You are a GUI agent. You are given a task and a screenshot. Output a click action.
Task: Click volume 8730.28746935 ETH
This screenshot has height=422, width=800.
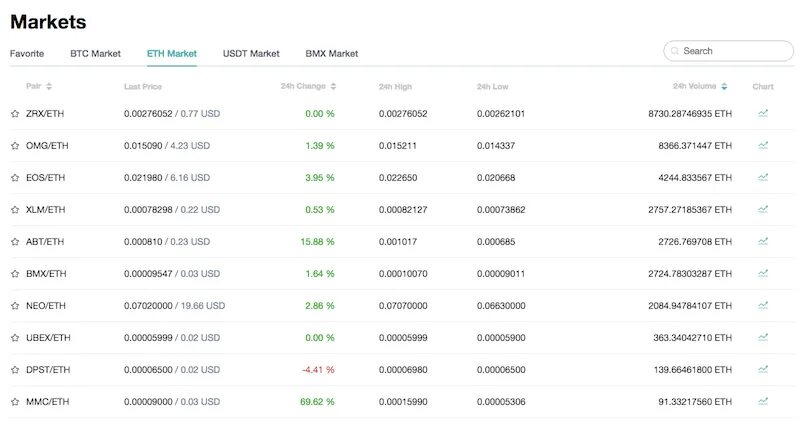pyautogui.click(x=690, y=114)
